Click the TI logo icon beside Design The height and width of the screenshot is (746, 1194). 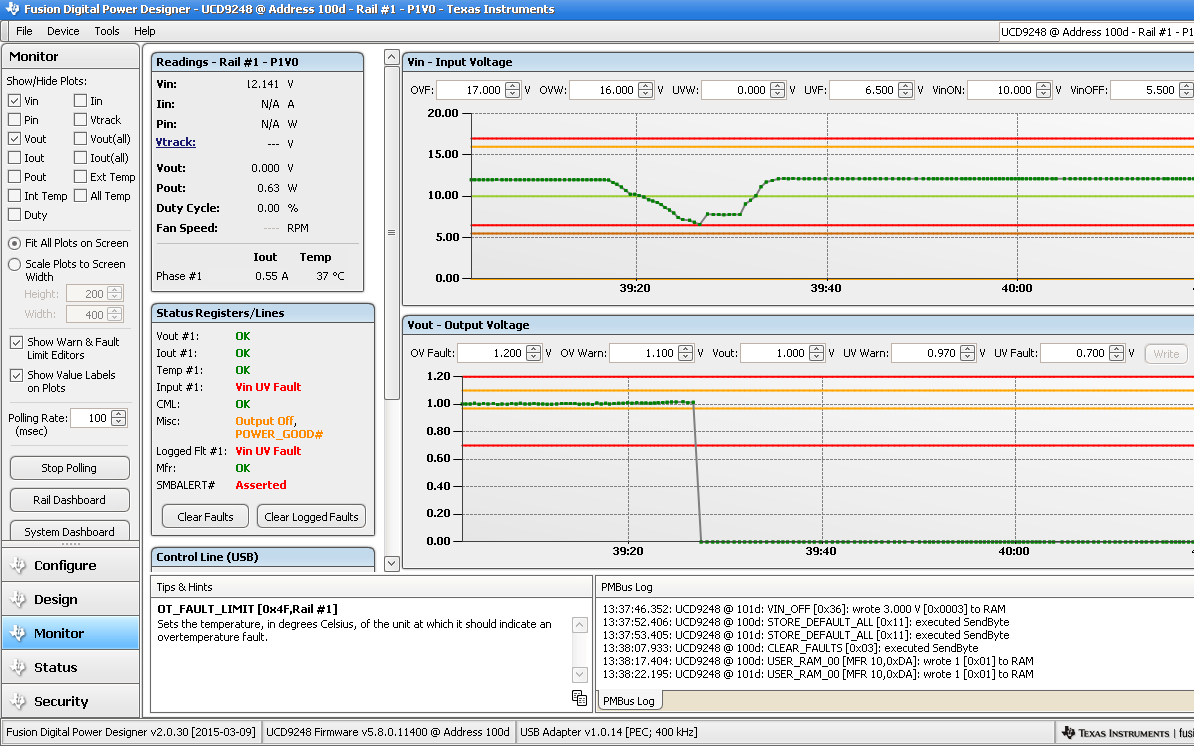[x=18, y=600]
